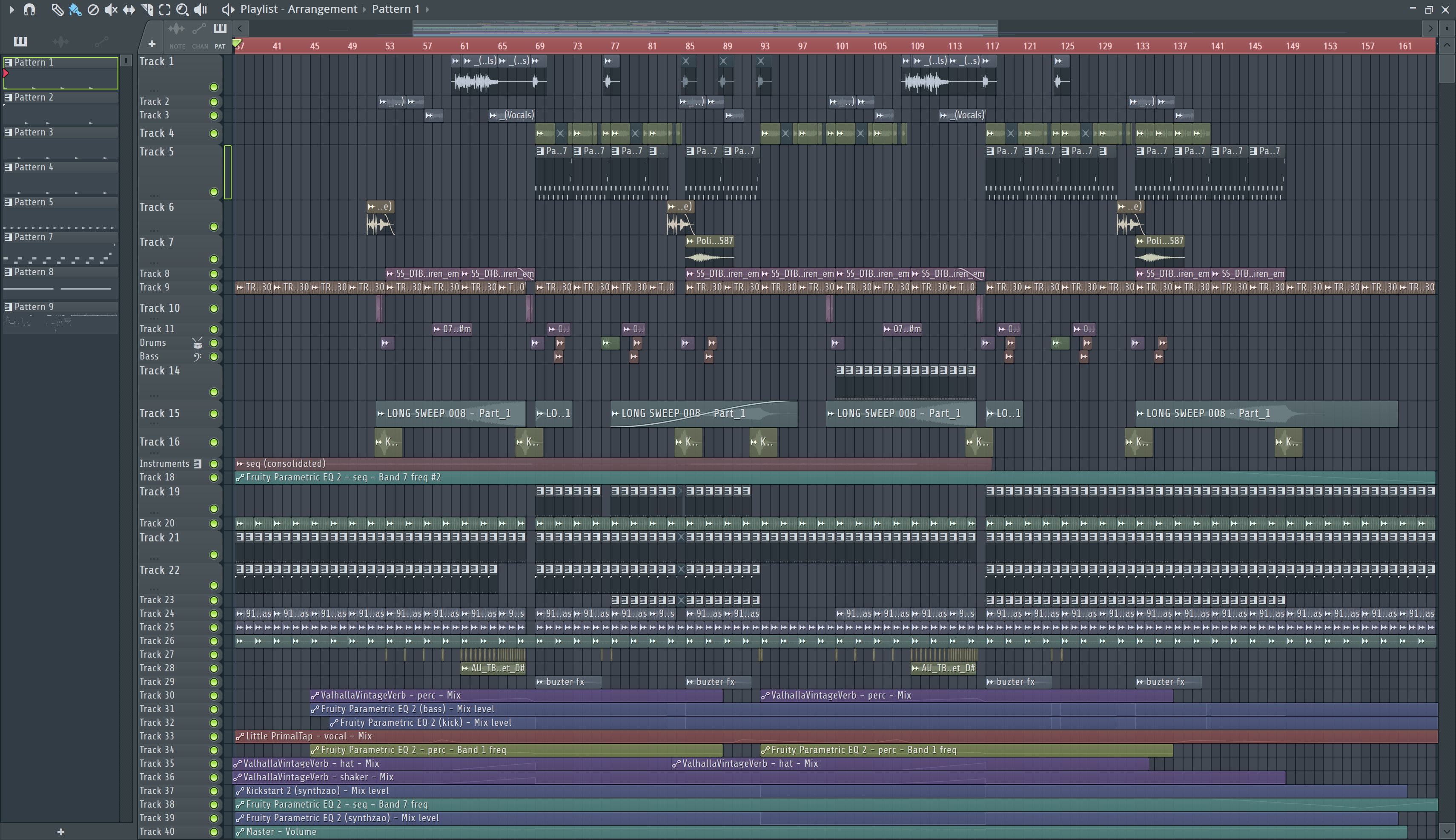Screen dimensions: 1456x840
Task: Toggle the Drums track mute LED
Action: pyautogui.click(x=213, y=343)
